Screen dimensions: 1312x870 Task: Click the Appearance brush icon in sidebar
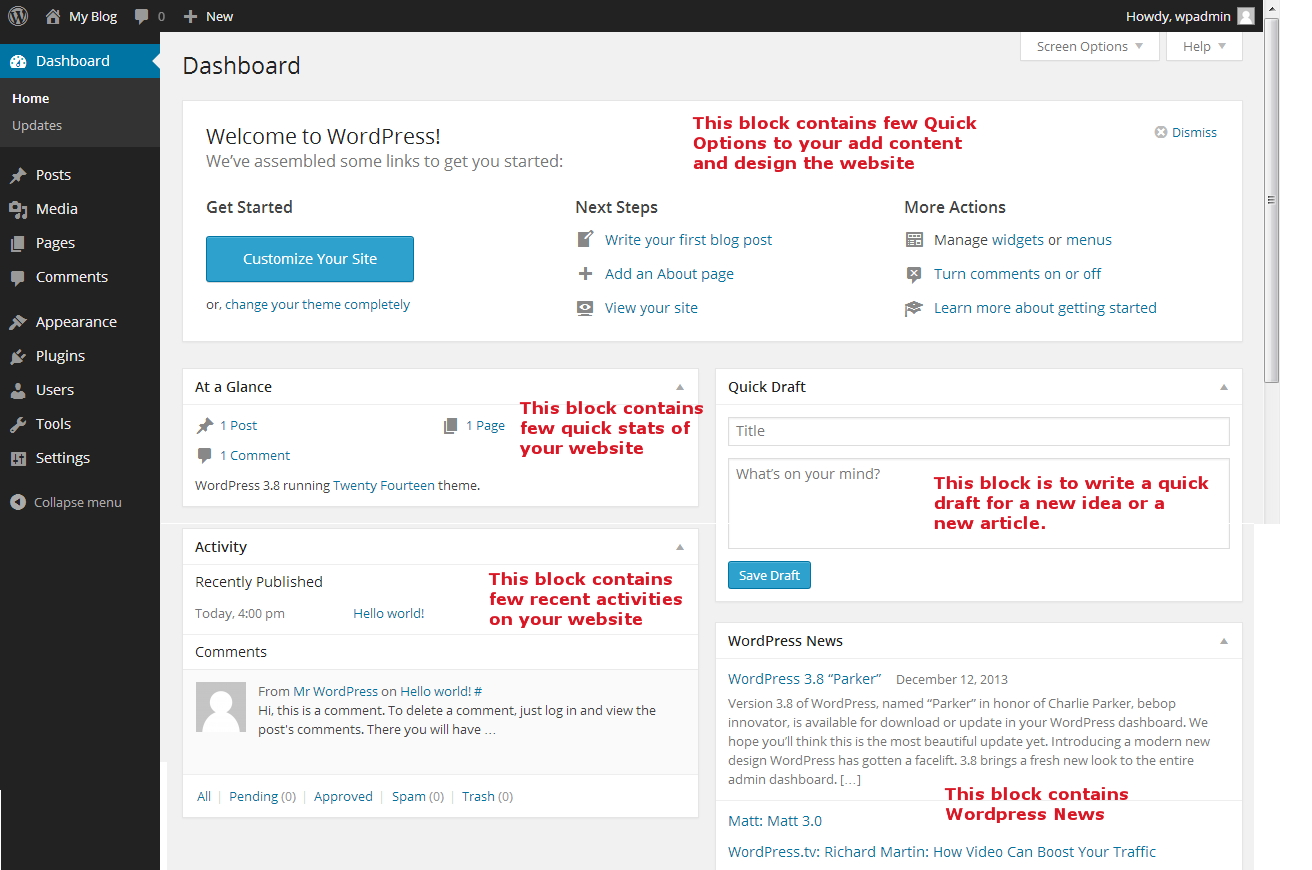coord(18,322)
